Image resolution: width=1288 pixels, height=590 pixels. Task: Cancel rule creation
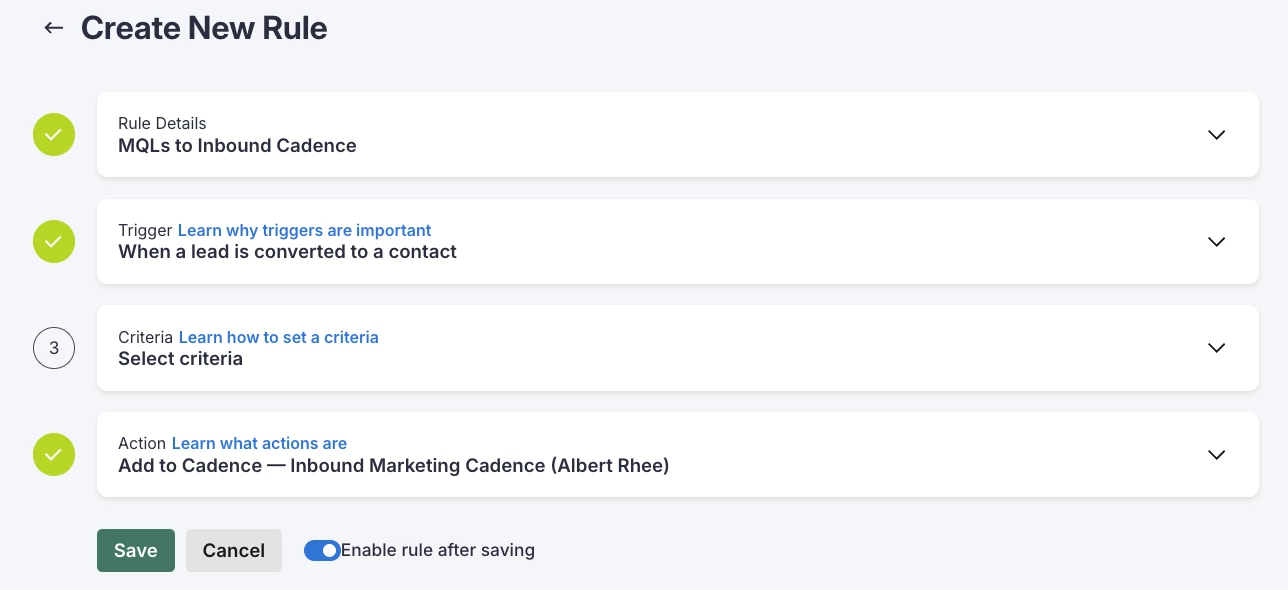234,550
